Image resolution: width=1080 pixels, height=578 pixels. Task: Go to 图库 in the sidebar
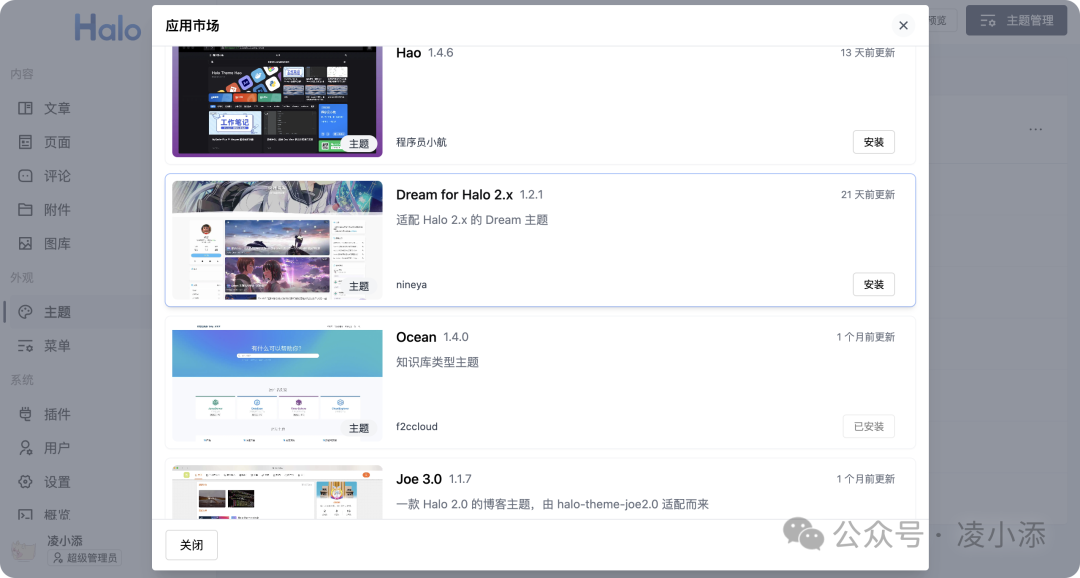tap(57, 243)
